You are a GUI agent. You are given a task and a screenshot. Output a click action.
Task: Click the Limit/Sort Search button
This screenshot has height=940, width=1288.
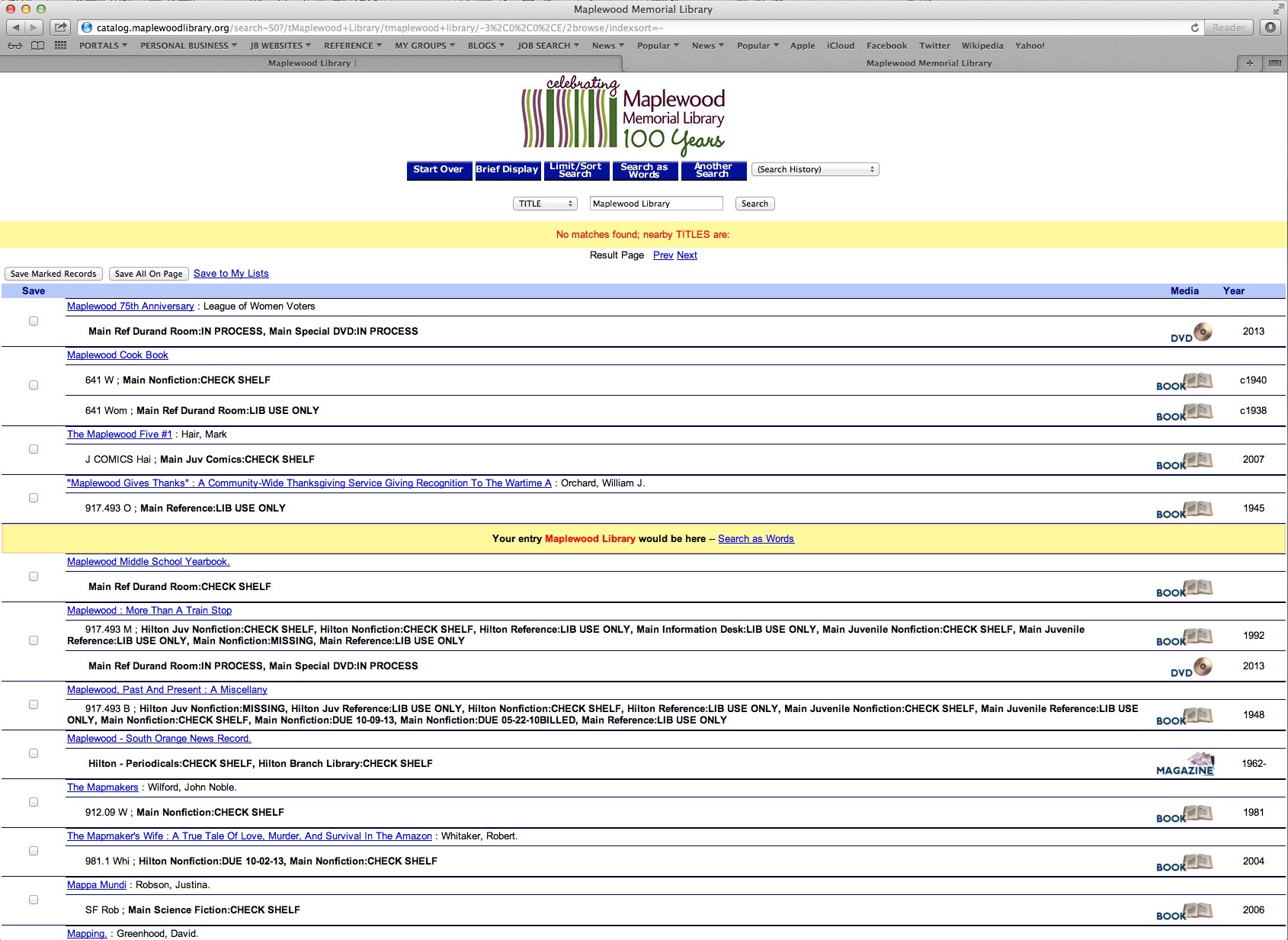575,170
